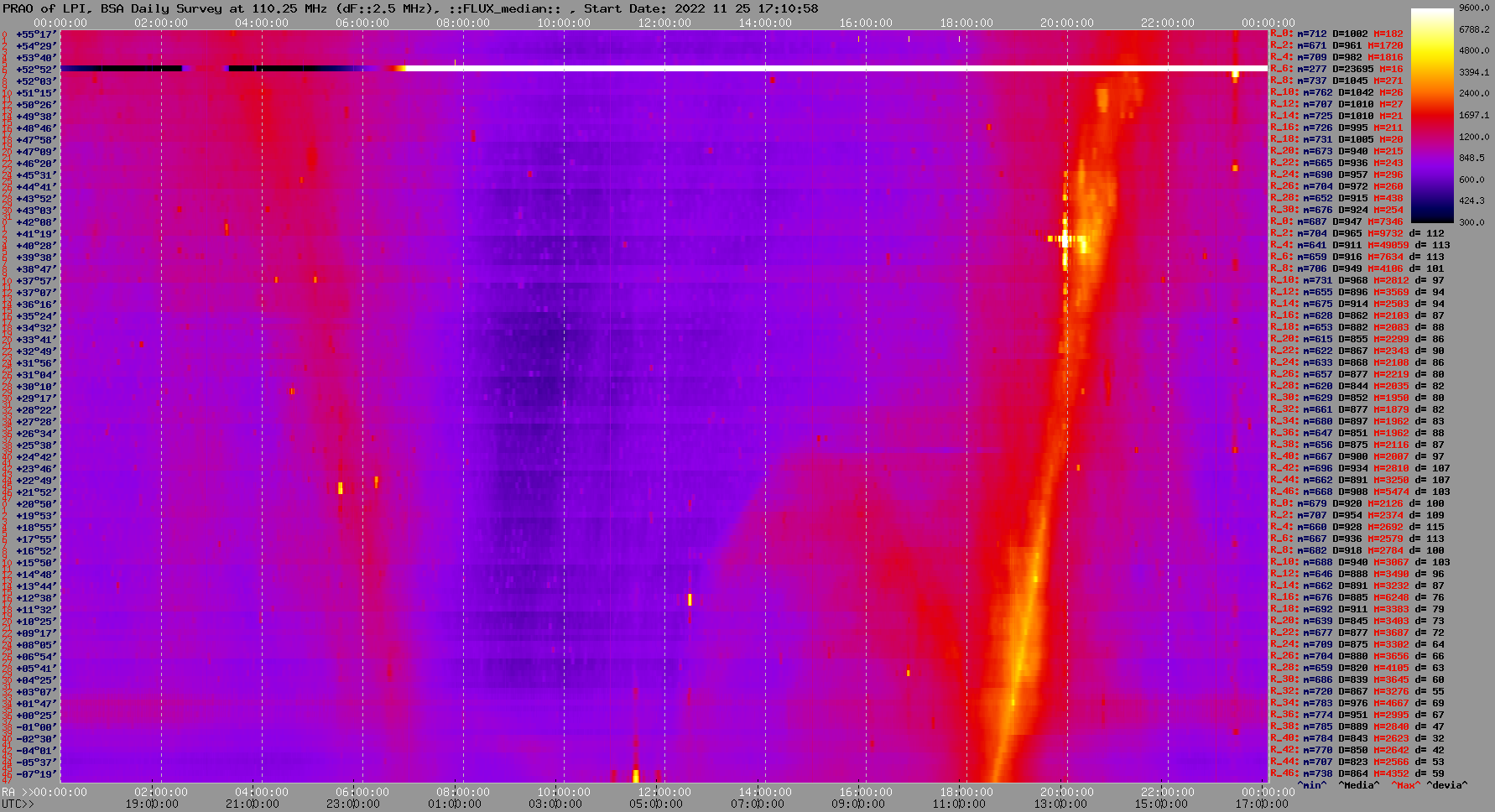Click the declination label +42°08'
The width and height of the screenshot is (1495, 812).
[x=36, y=222]
